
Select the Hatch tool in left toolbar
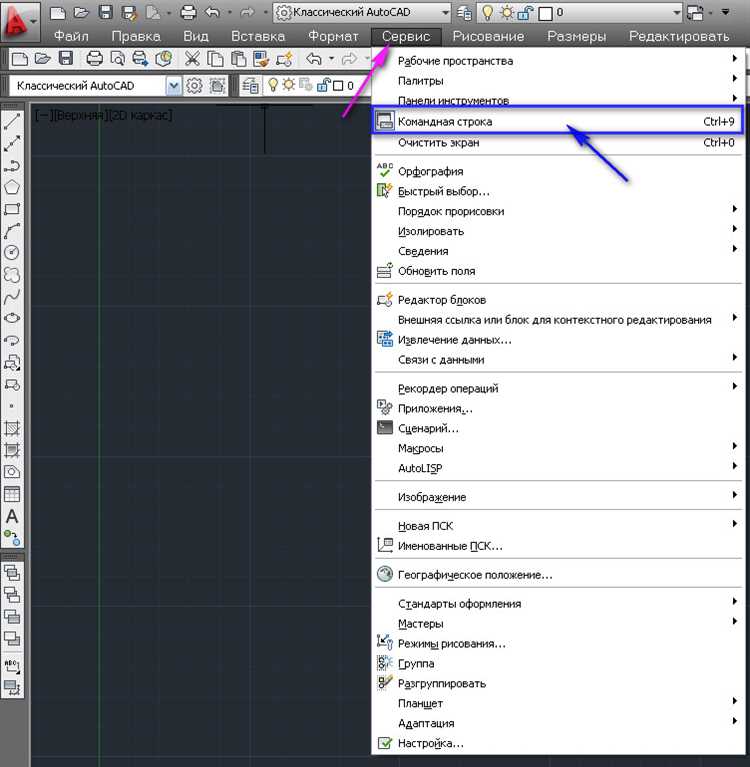coord(12,429)
